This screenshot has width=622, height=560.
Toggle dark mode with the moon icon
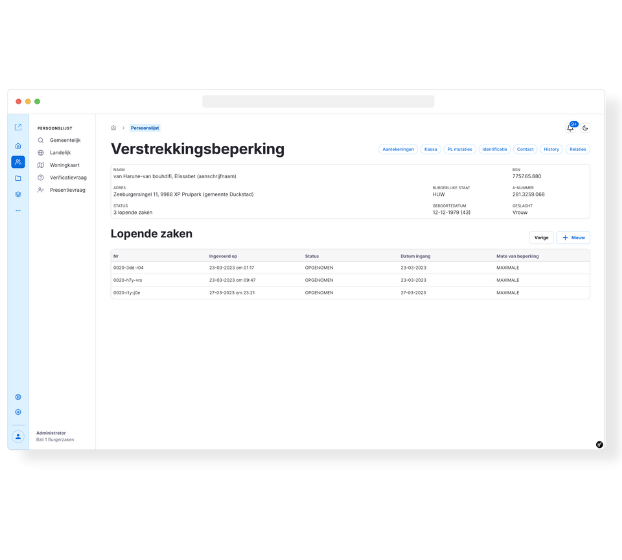coord(586,128)
